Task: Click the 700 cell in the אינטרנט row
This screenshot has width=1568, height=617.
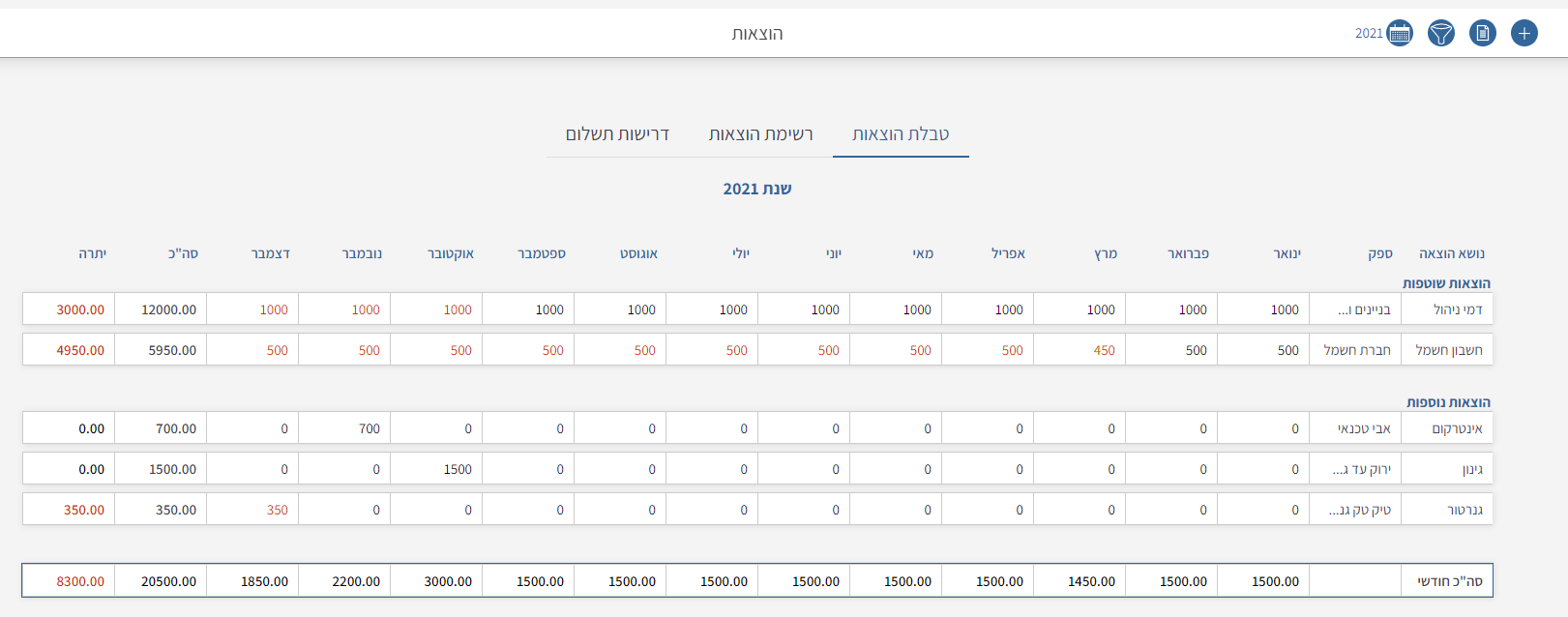Action: coord(369,428)
